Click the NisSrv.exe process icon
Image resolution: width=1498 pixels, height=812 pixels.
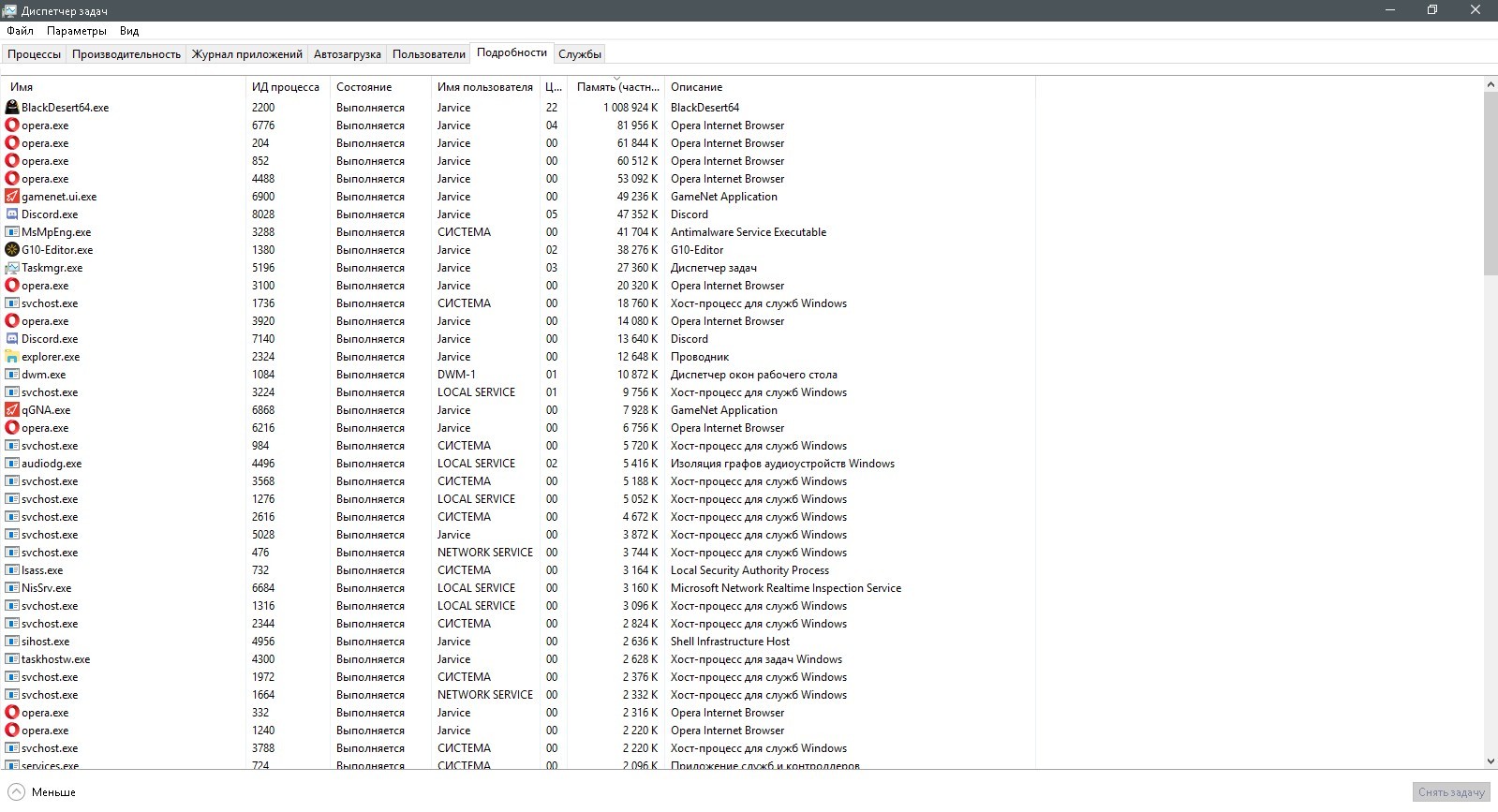pos(12,587)
